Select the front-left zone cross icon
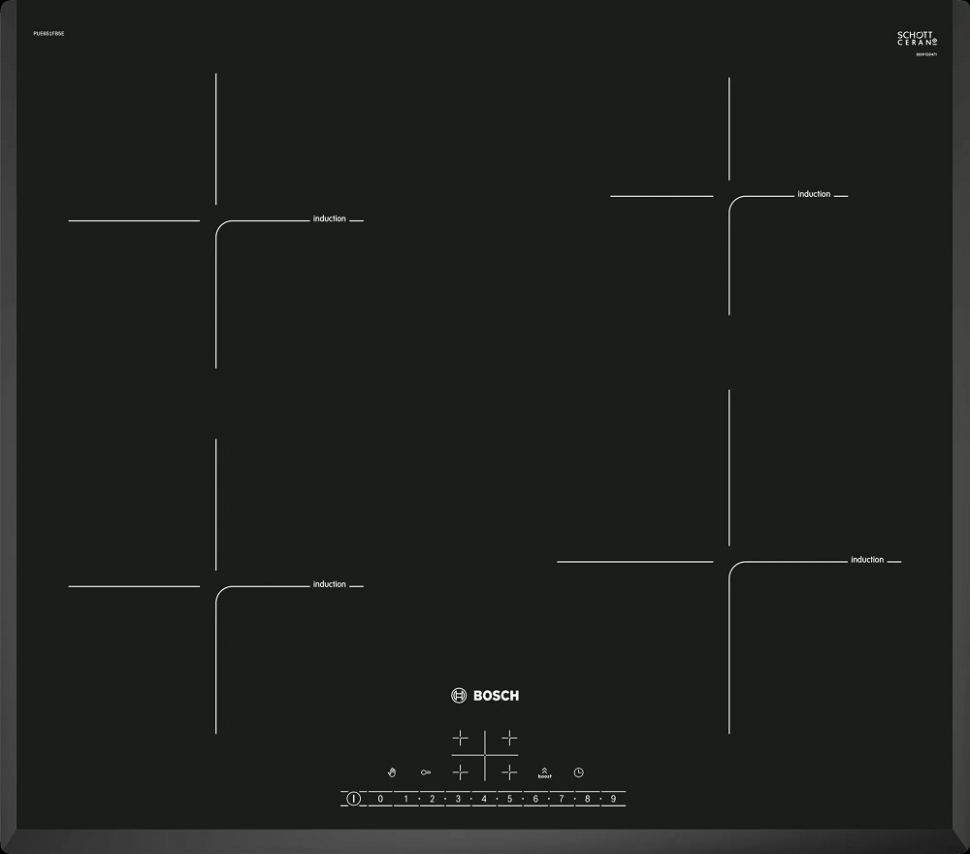Screen dimensions: 970x854 coord(460,772)
